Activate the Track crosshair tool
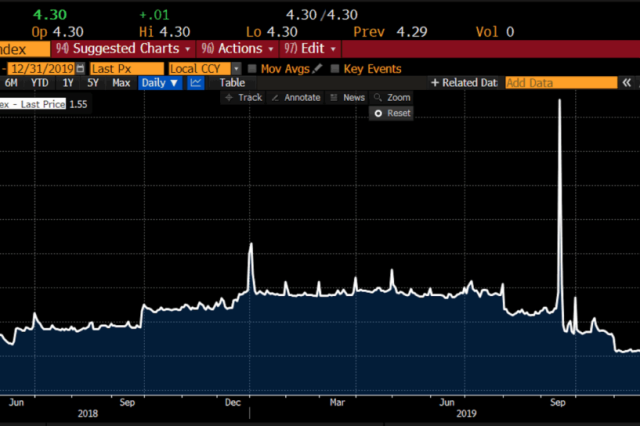The image size is (640, 426). [x=243, y=98]
